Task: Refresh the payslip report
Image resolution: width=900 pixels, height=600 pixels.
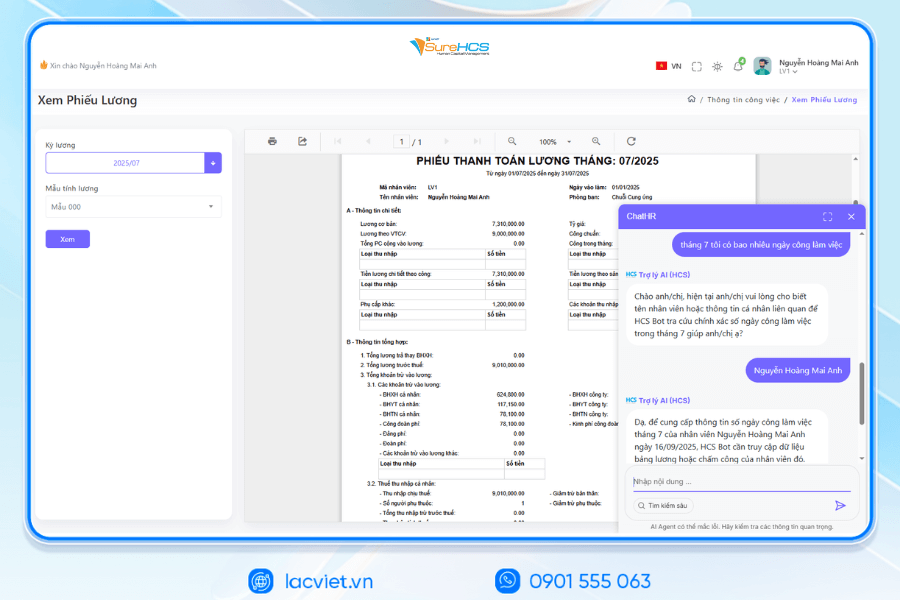Action: (631, 142)
